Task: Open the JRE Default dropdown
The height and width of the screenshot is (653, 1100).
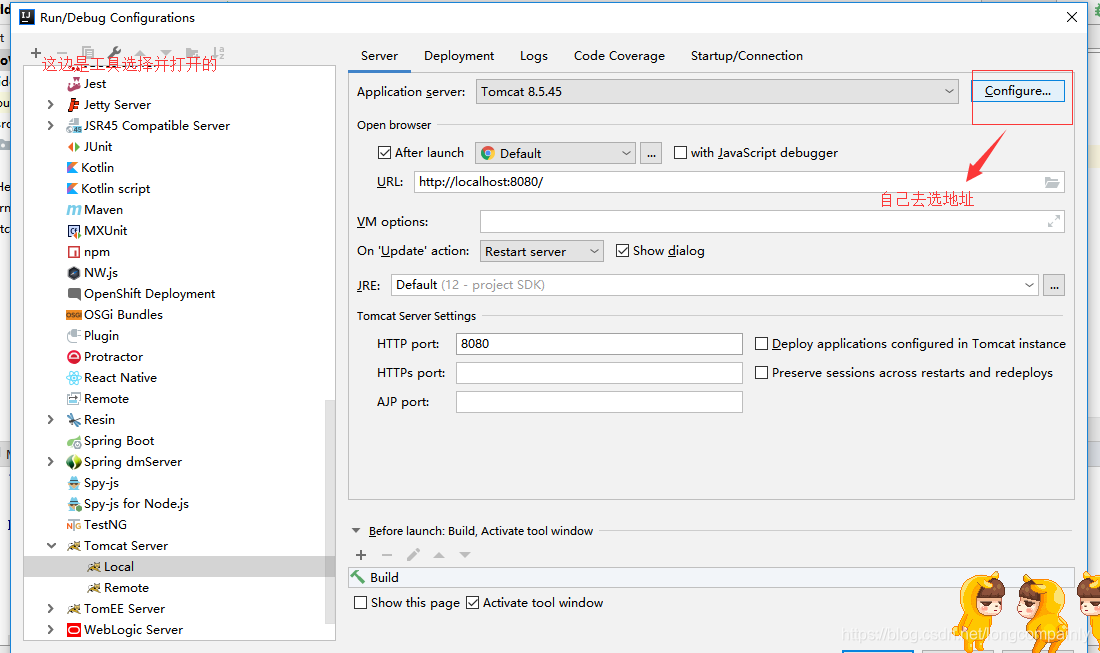Action: (714, 285)
